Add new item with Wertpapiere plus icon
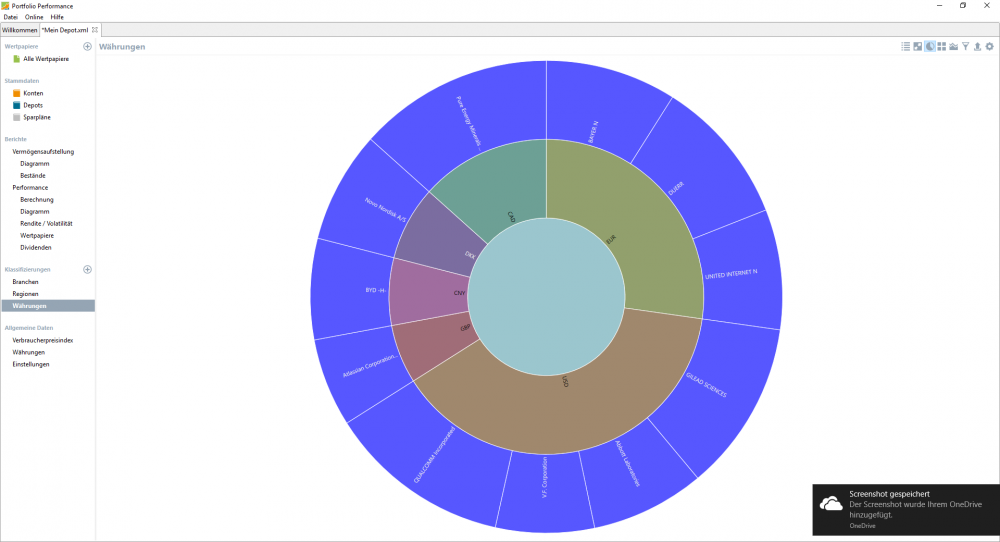 coord(87,47)
